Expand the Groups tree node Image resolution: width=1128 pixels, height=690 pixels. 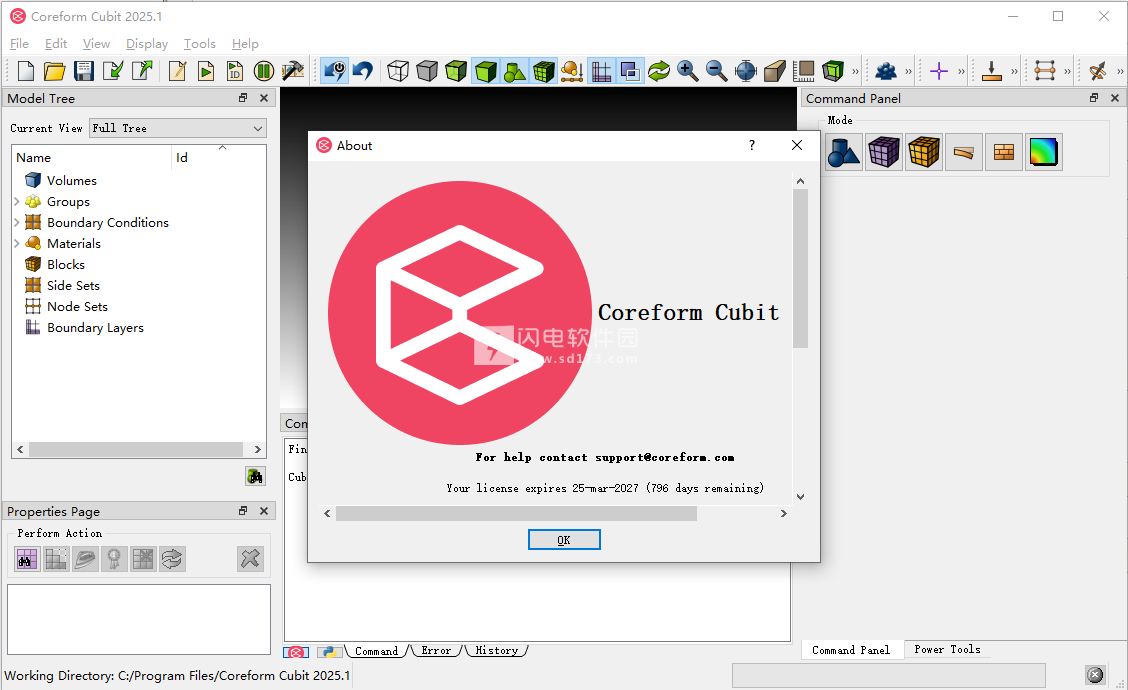coord(17,201)
